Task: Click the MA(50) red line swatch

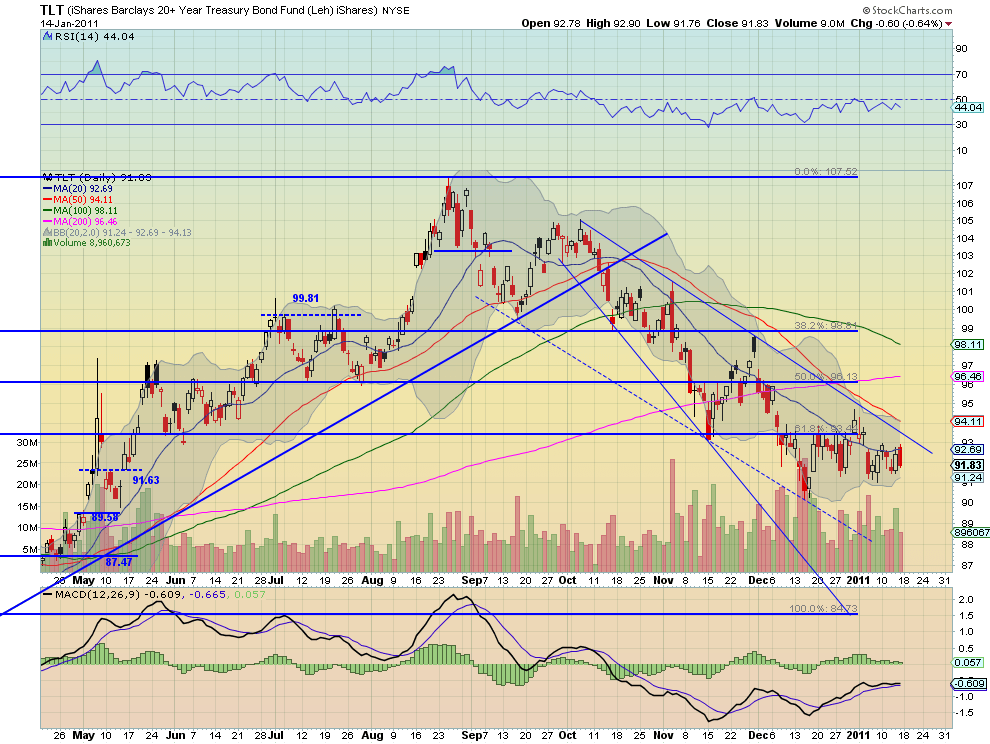Action: 47,200
